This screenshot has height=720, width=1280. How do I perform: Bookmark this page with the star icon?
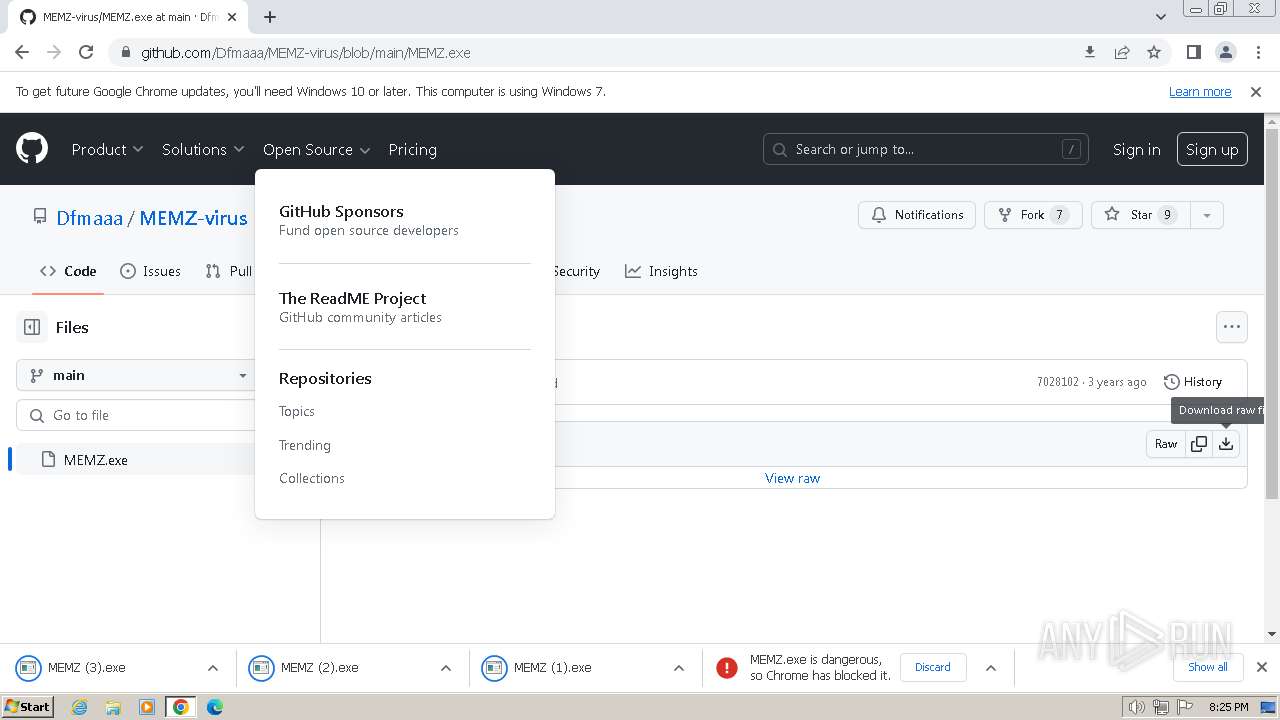click(x=1154, y=52)
